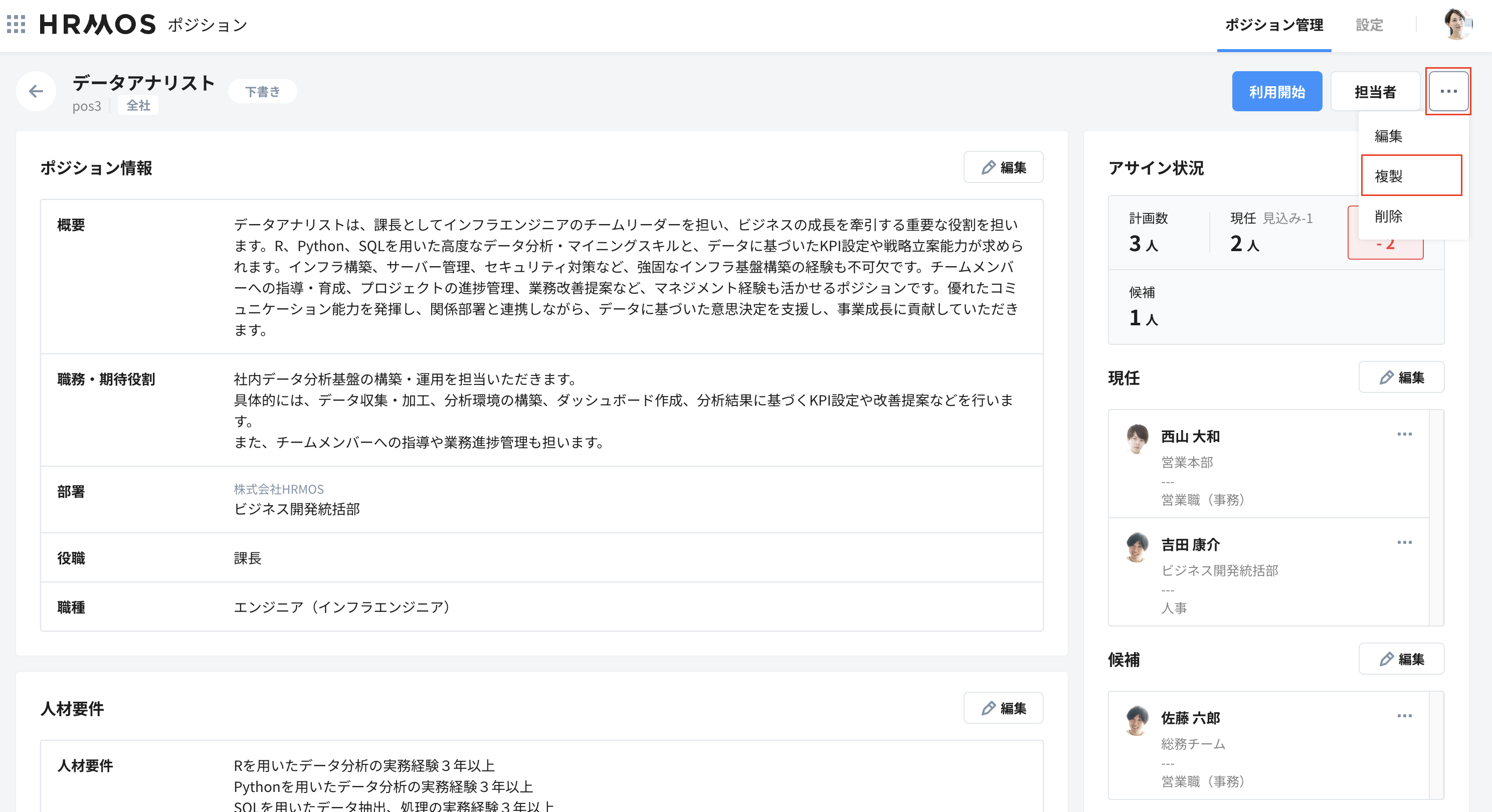Select 削除 from the actions menu
The width and height of the screenshot is (1492, 812).
point(1389,217)
